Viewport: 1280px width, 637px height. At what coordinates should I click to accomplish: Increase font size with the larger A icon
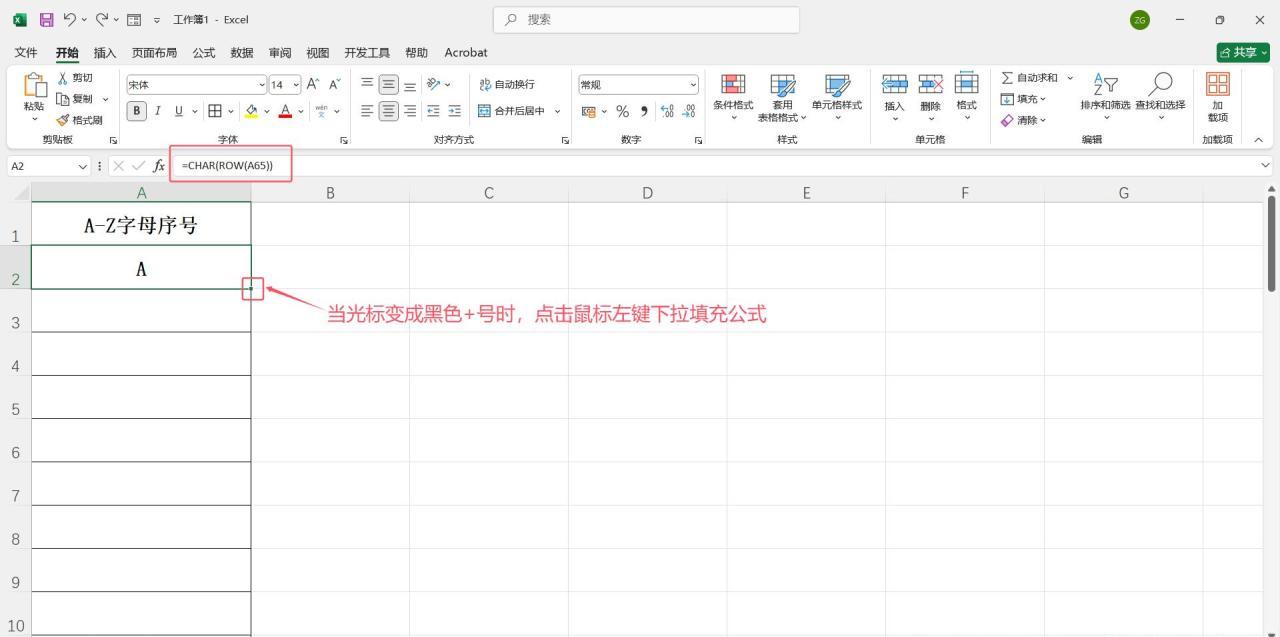click(313, 84)
